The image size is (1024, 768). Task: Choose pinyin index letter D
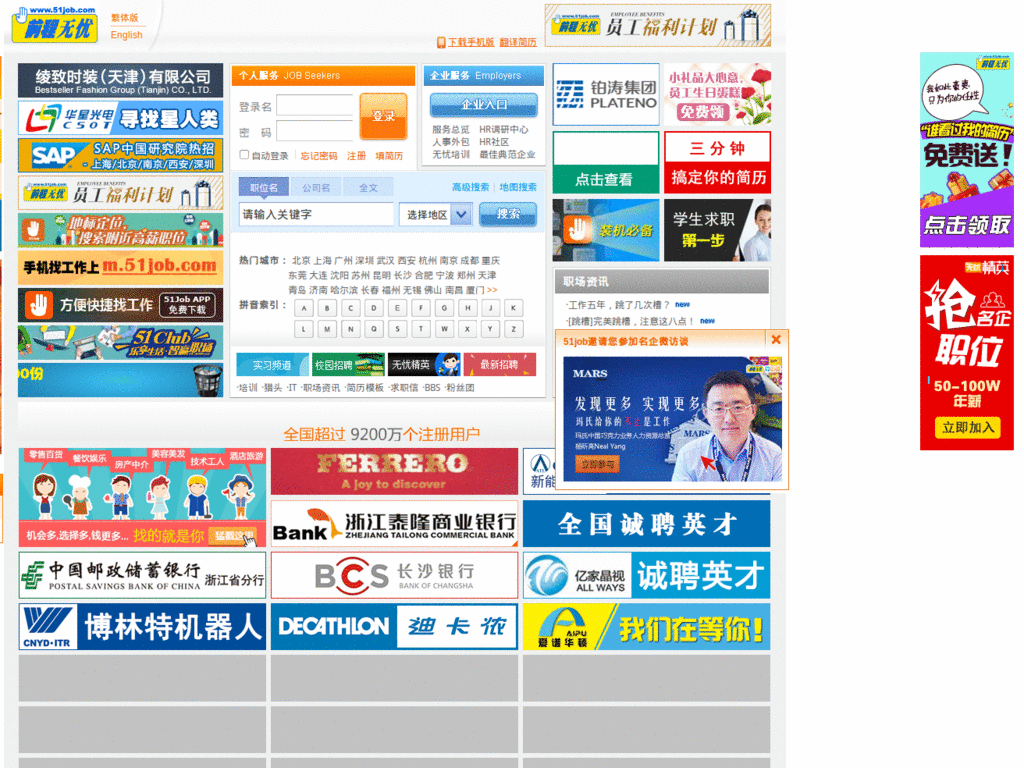tap(374, 308)
